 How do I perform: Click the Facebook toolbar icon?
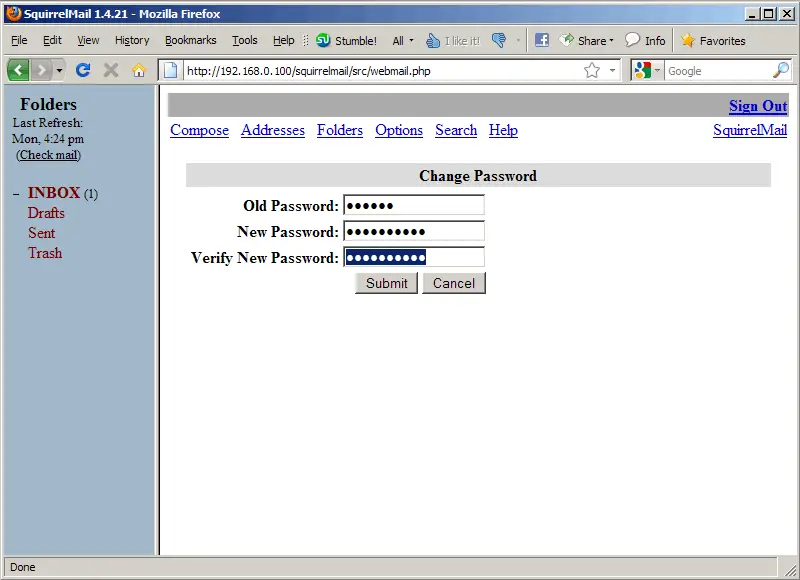coord(542,40)
